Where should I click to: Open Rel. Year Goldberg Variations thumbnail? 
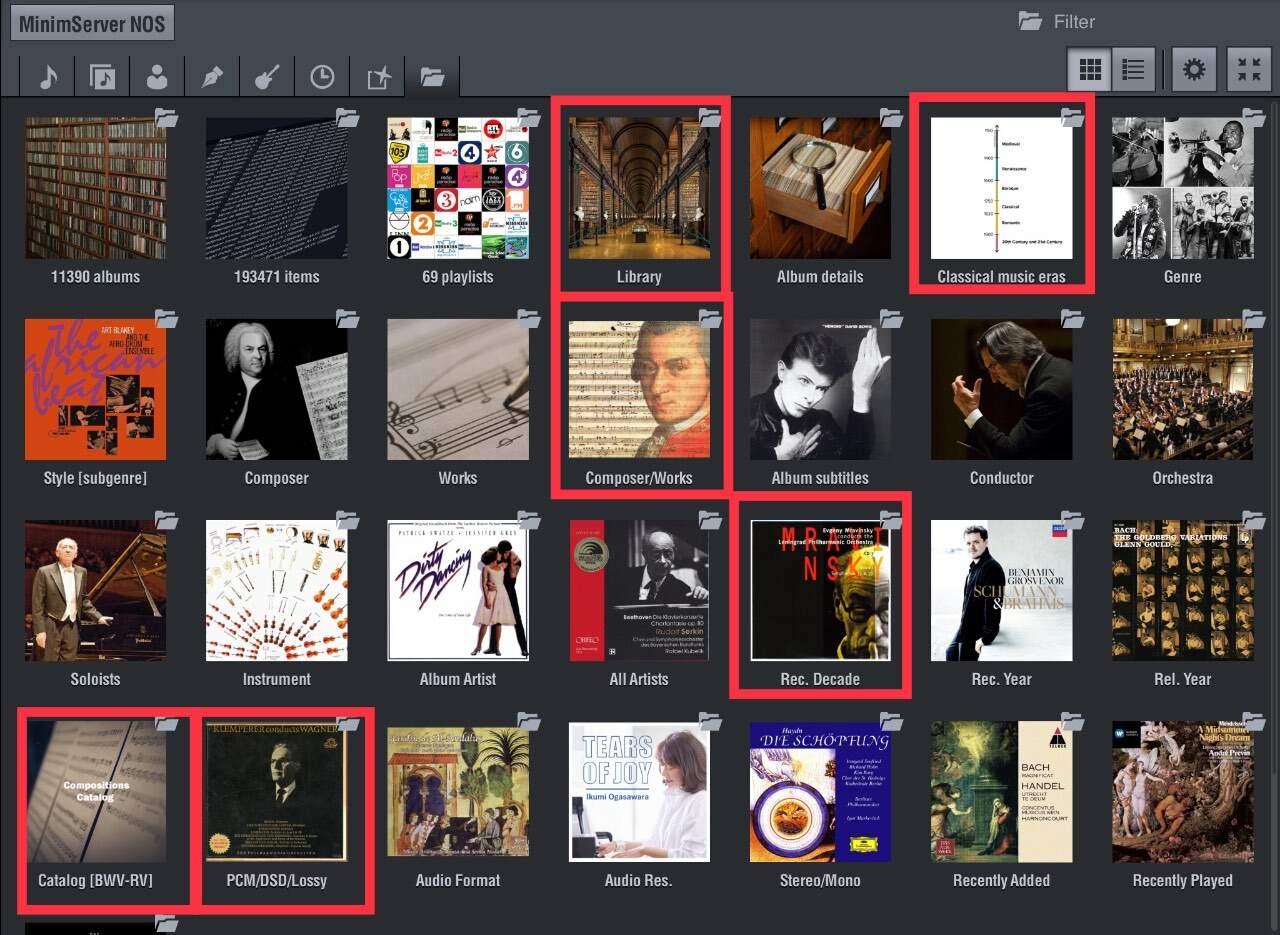[x=1183, y=590]
